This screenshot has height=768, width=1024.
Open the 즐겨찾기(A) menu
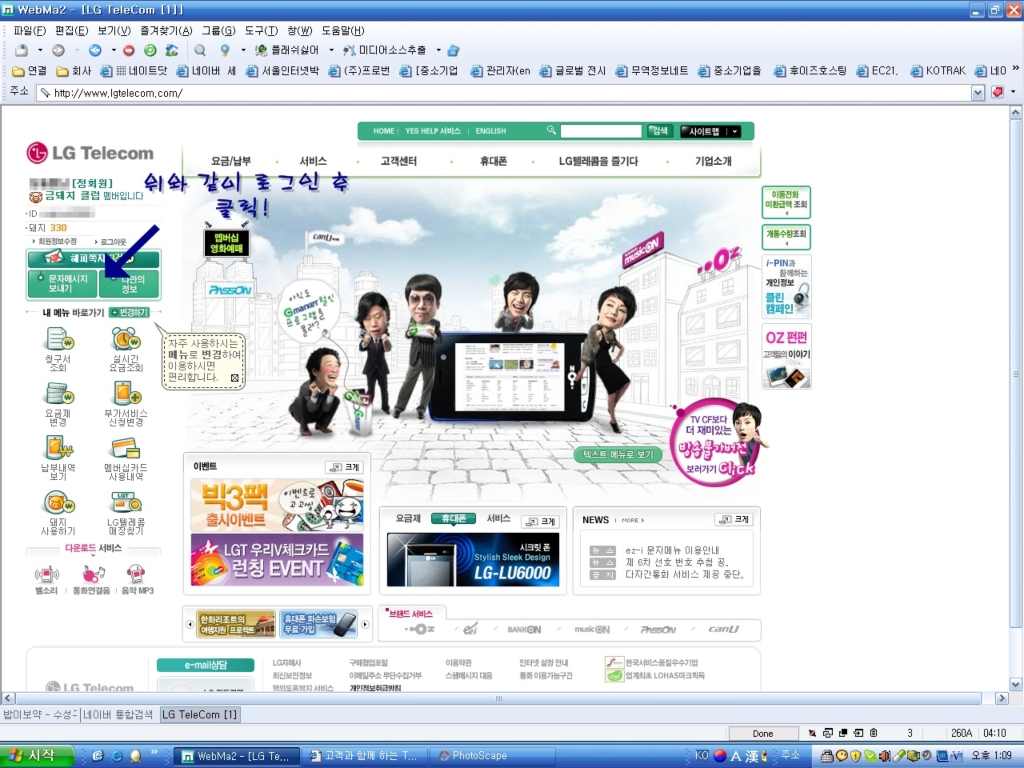[x=166, y=31]
